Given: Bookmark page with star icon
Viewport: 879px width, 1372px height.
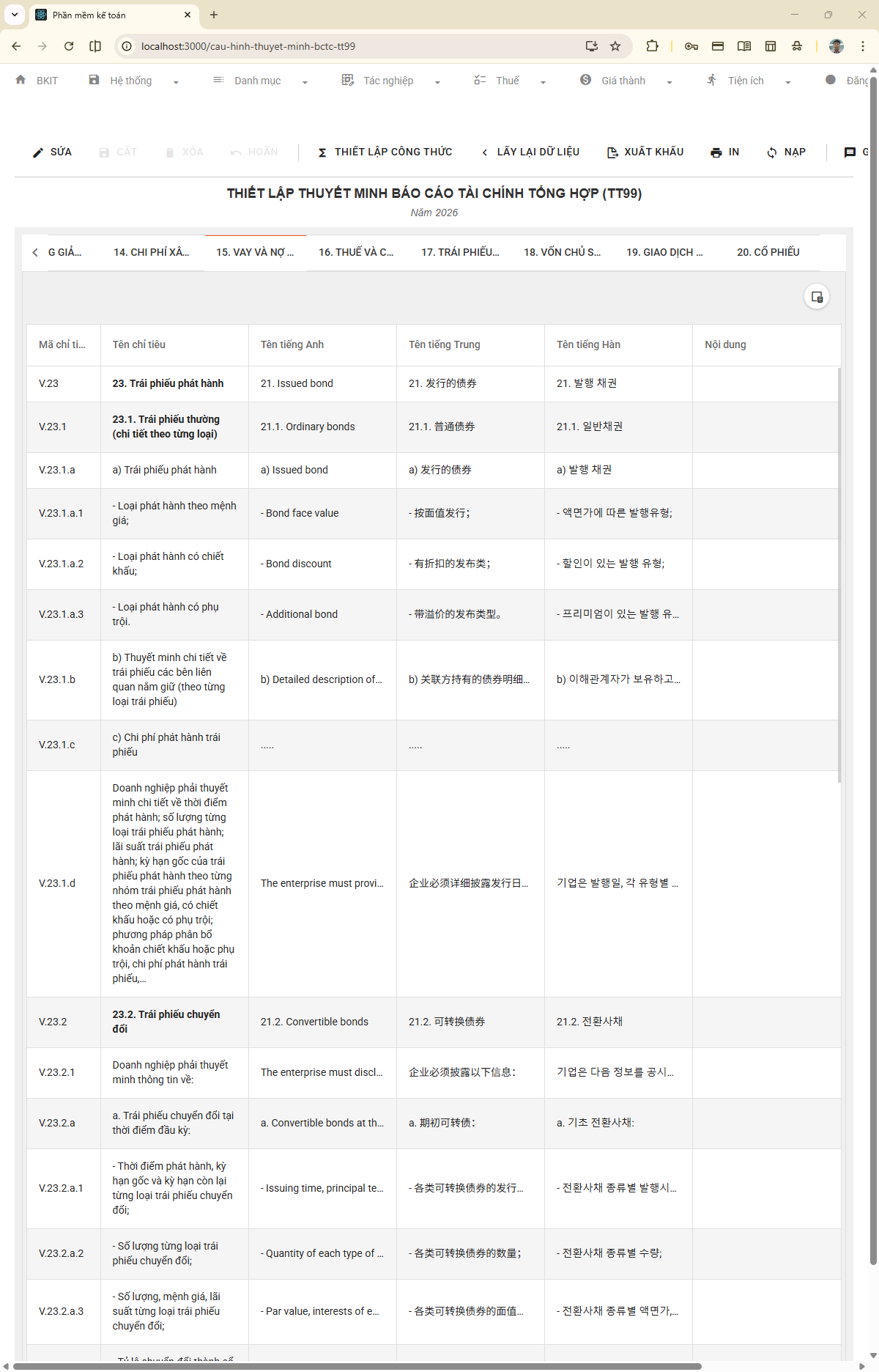Looking at the screenshot, I should 615,46.
